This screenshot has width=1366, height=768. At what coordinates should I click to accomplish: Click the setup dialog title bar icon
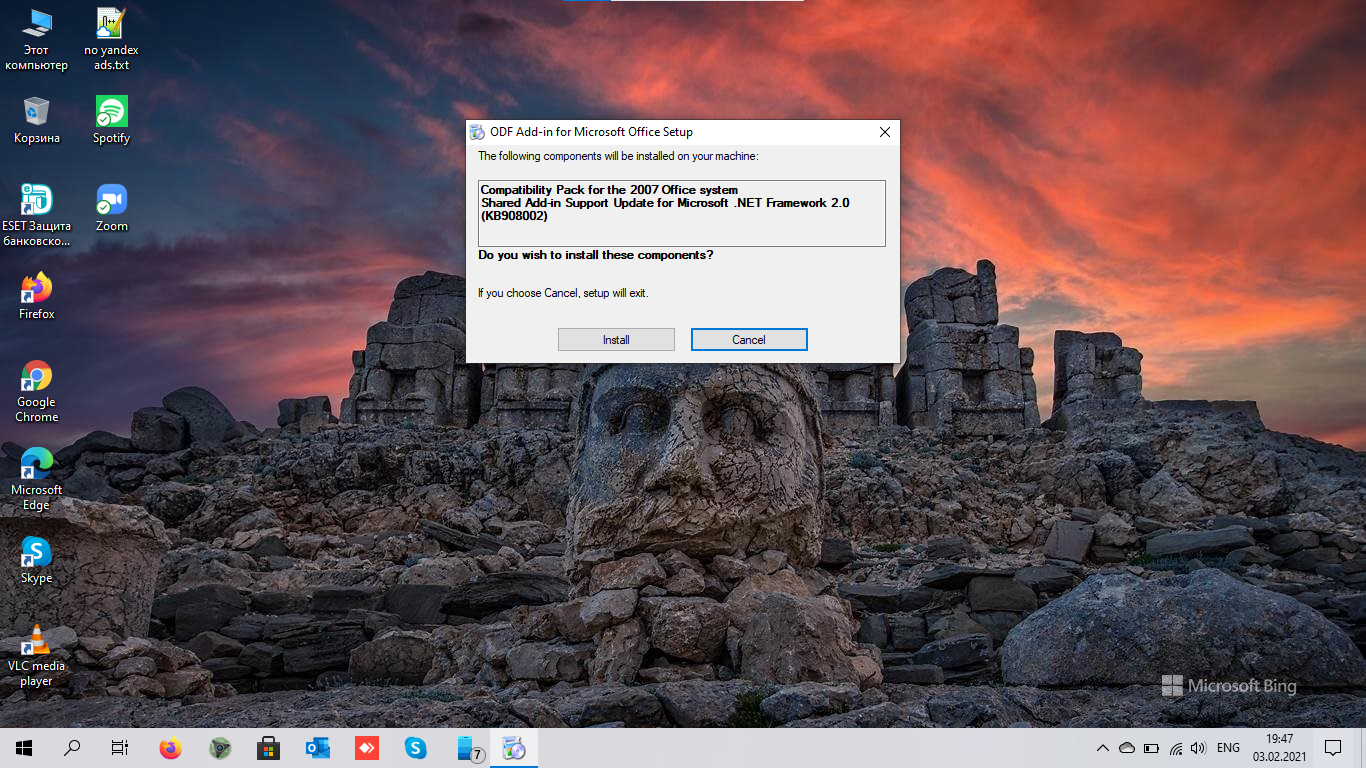(478, 132)
